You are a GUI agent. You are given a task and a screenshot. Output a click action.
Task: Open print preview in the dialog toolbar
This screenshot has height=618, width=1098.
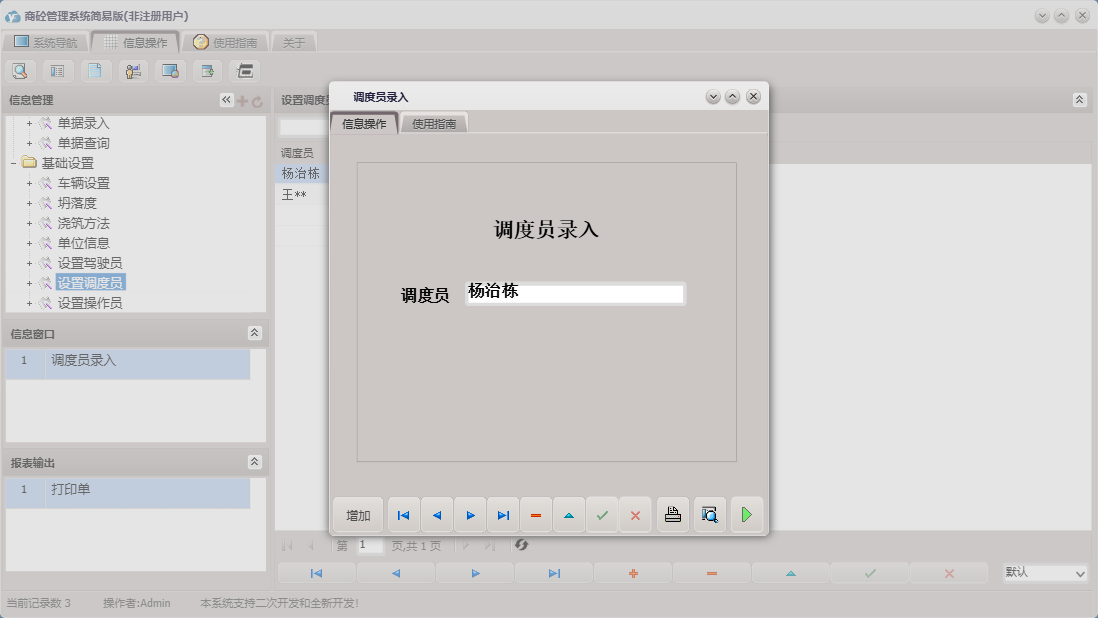pos(710,514)
